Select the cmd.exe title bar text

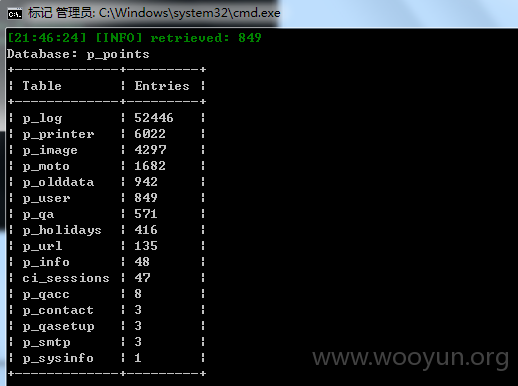pos(154,13)
